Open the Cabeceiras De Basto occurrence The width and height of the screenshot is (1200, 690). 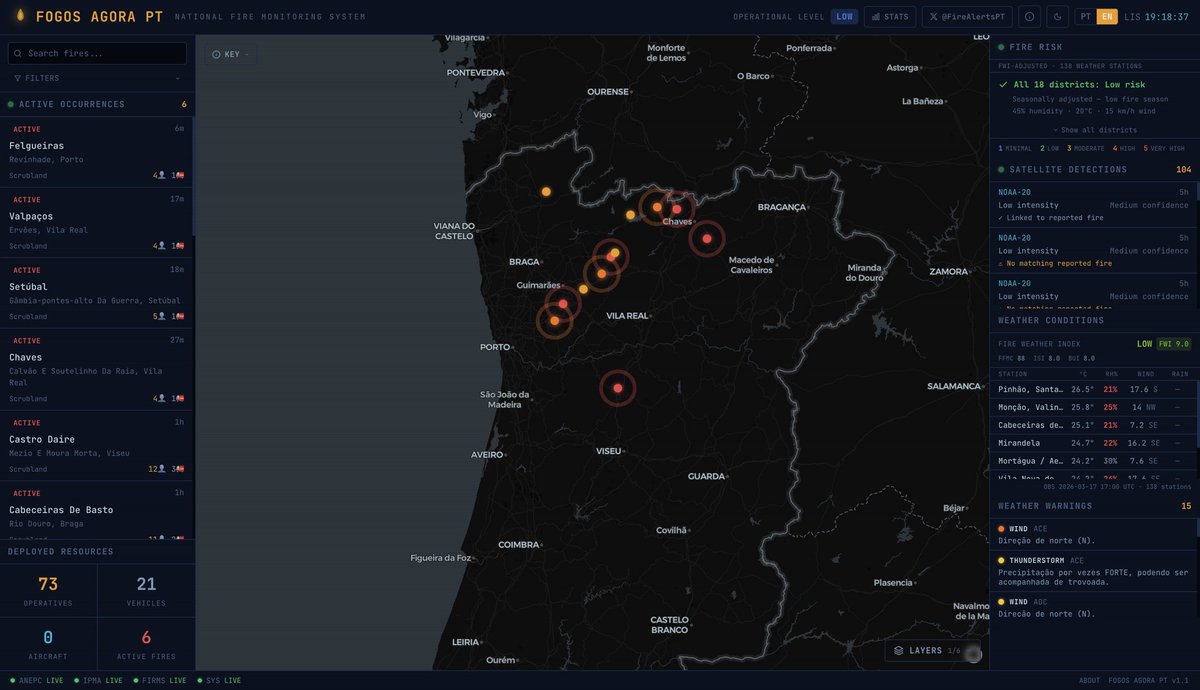tap(96, 511)
